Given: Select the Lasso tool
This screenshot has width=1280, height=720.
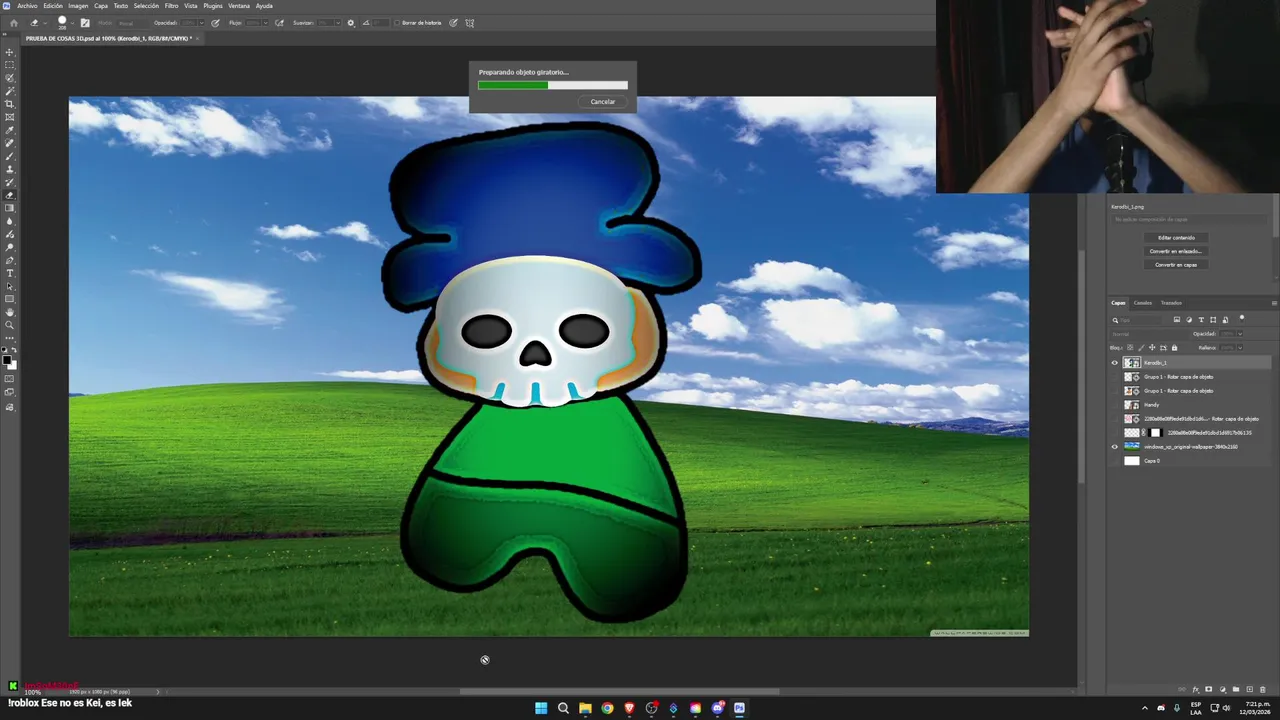Looking at the screenshot, I should 10,77.
